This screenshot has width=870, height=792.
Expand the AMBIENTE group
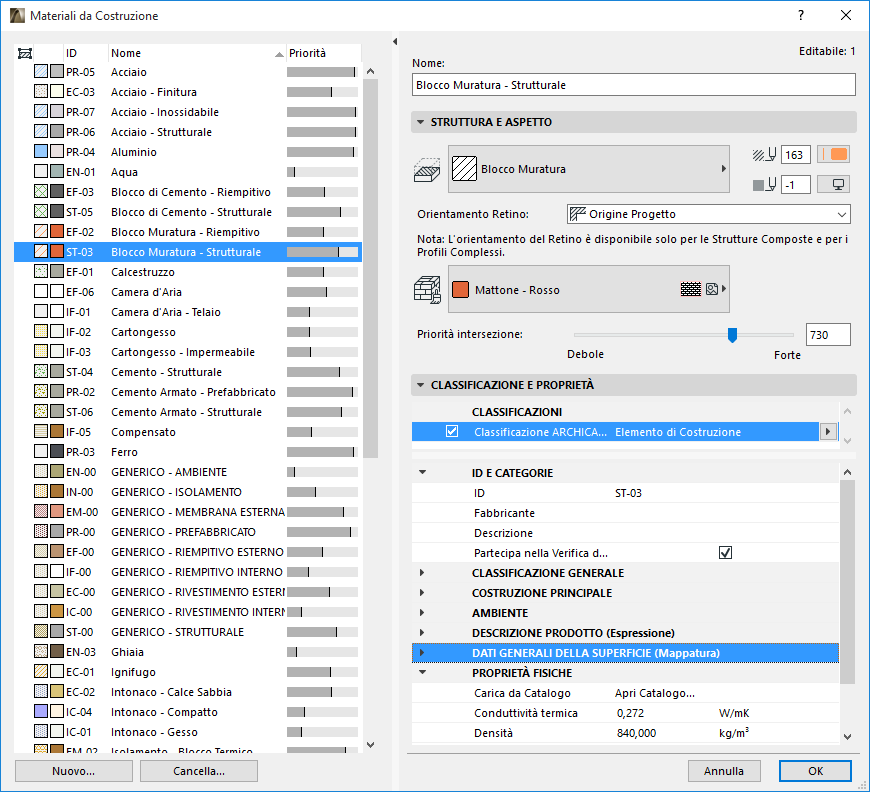tap(422, 612)
